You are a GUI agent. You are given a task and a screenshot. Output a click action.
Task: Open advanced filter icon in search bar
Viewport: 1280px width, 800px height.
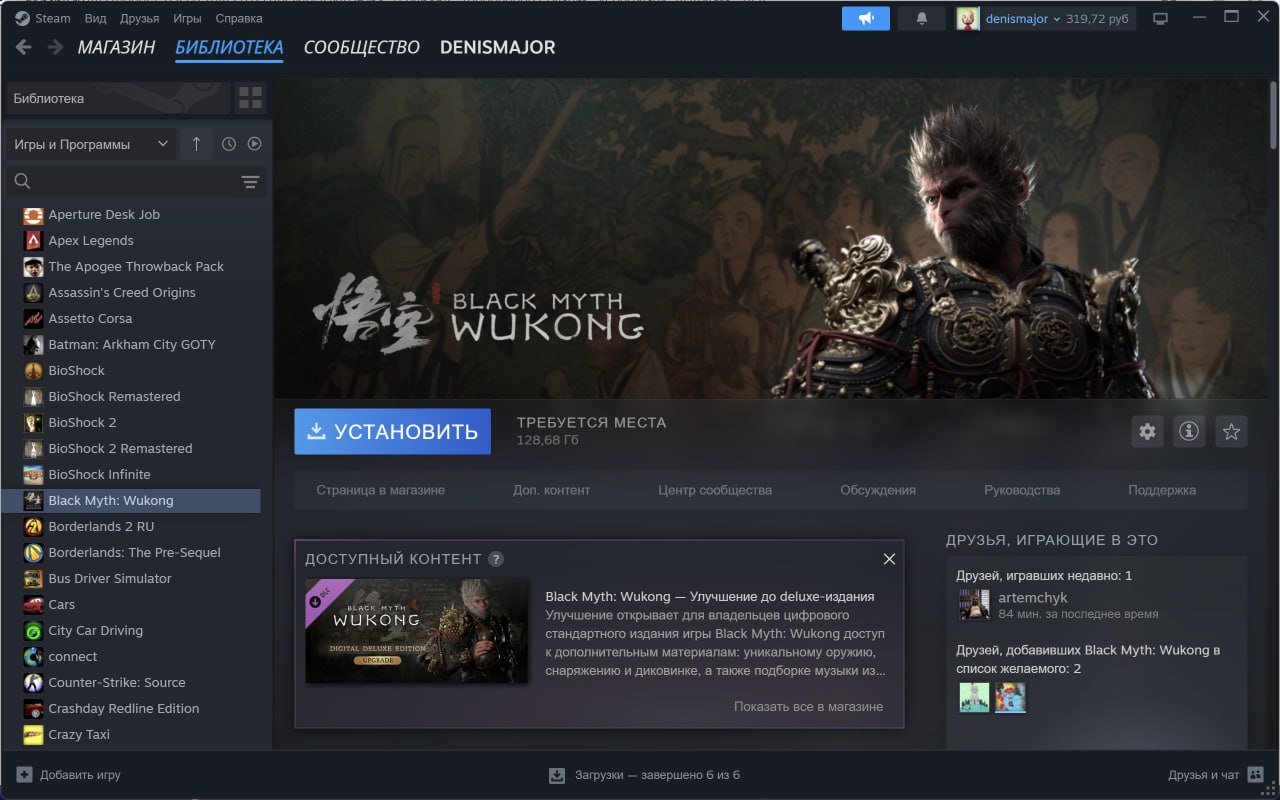(x=250, y=181)
